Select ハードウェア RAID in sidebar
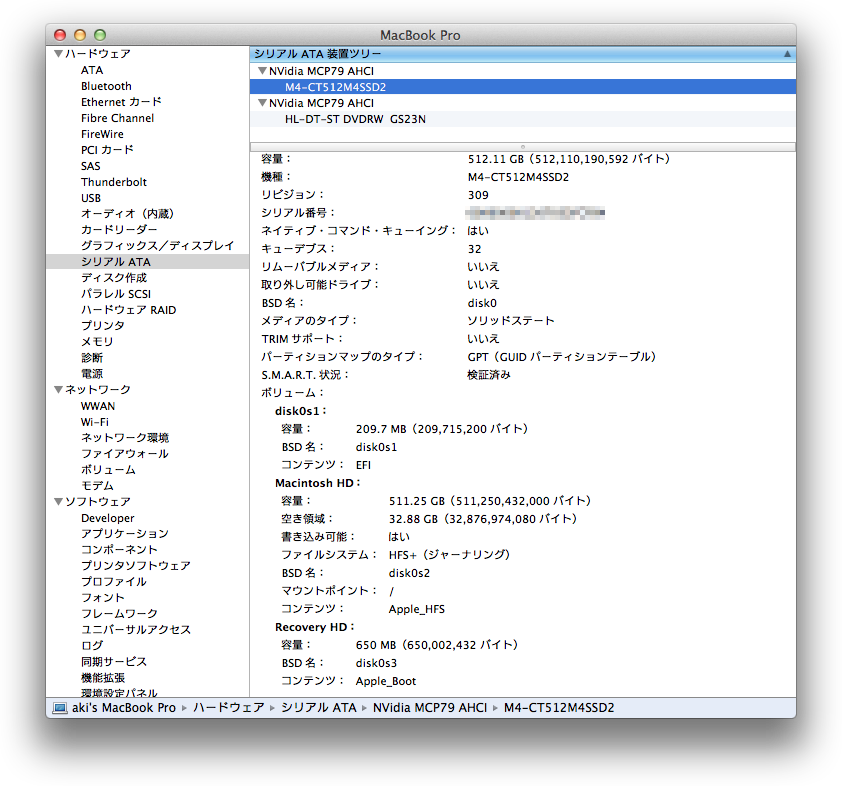 129,310
